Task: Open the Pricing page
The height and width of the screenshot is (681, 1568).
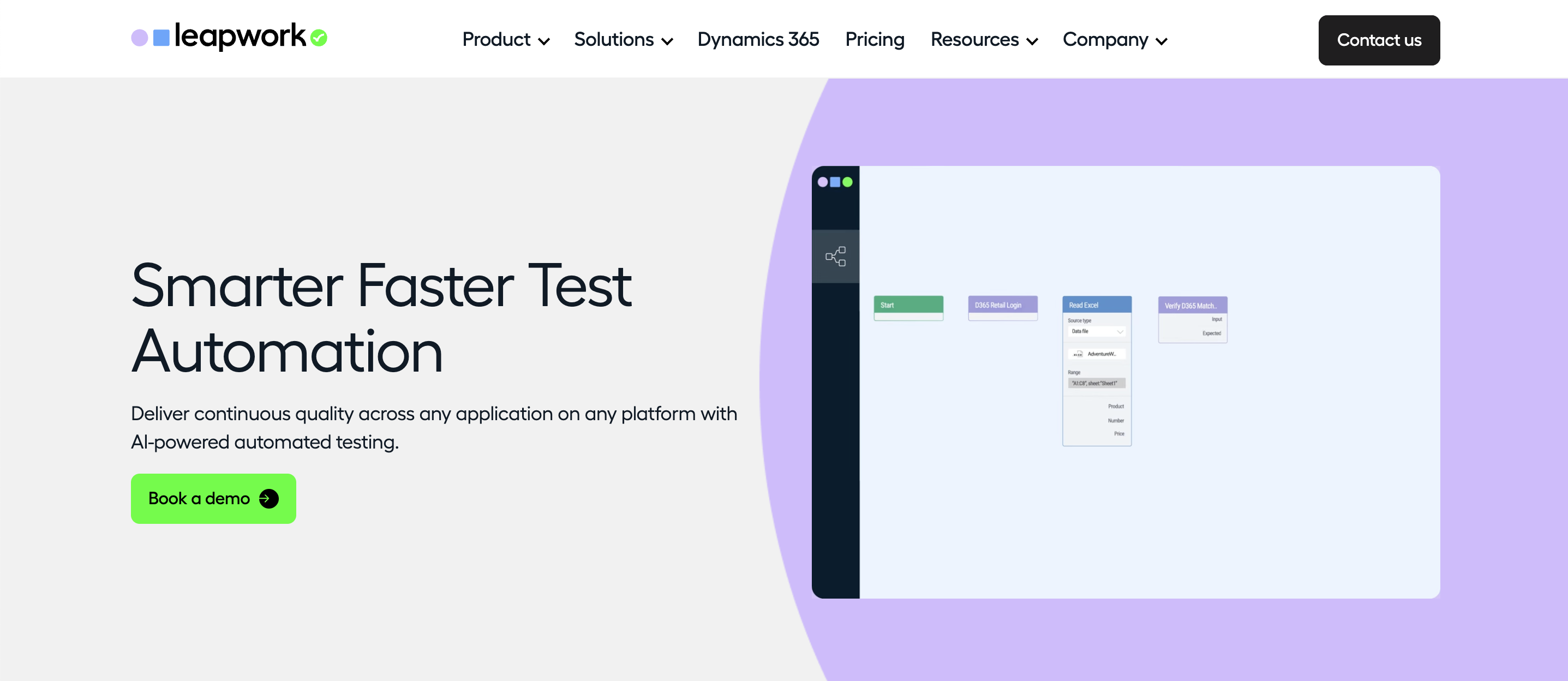Action: click(874, 39)
